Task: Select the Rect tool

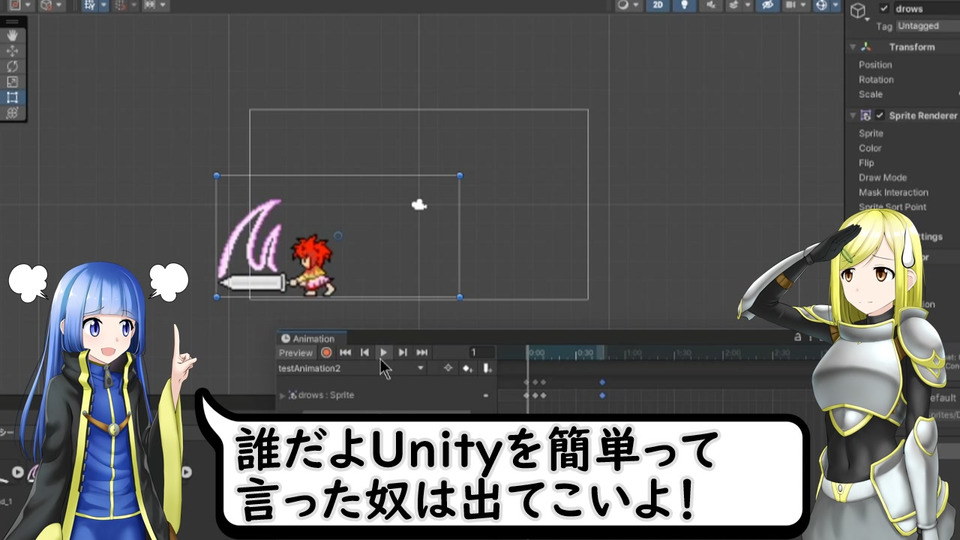Action: pyautogui.click(x=12, y=97)
